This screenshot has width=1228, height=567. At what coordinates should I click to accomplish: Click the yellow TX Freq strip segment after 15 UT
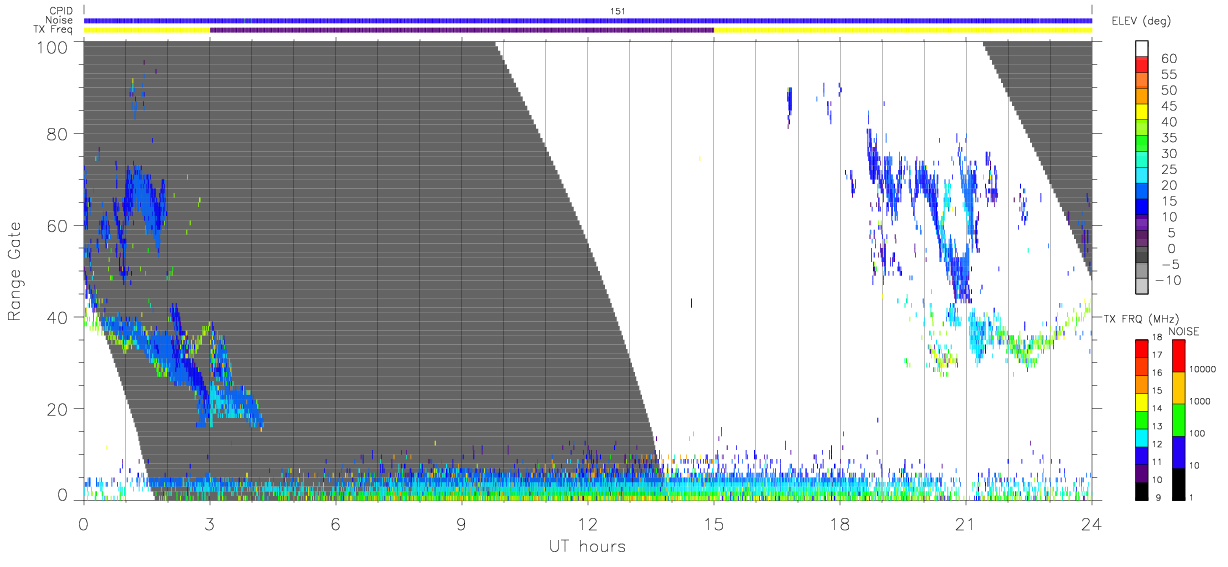pyautogui.click(x=903, y=30)
